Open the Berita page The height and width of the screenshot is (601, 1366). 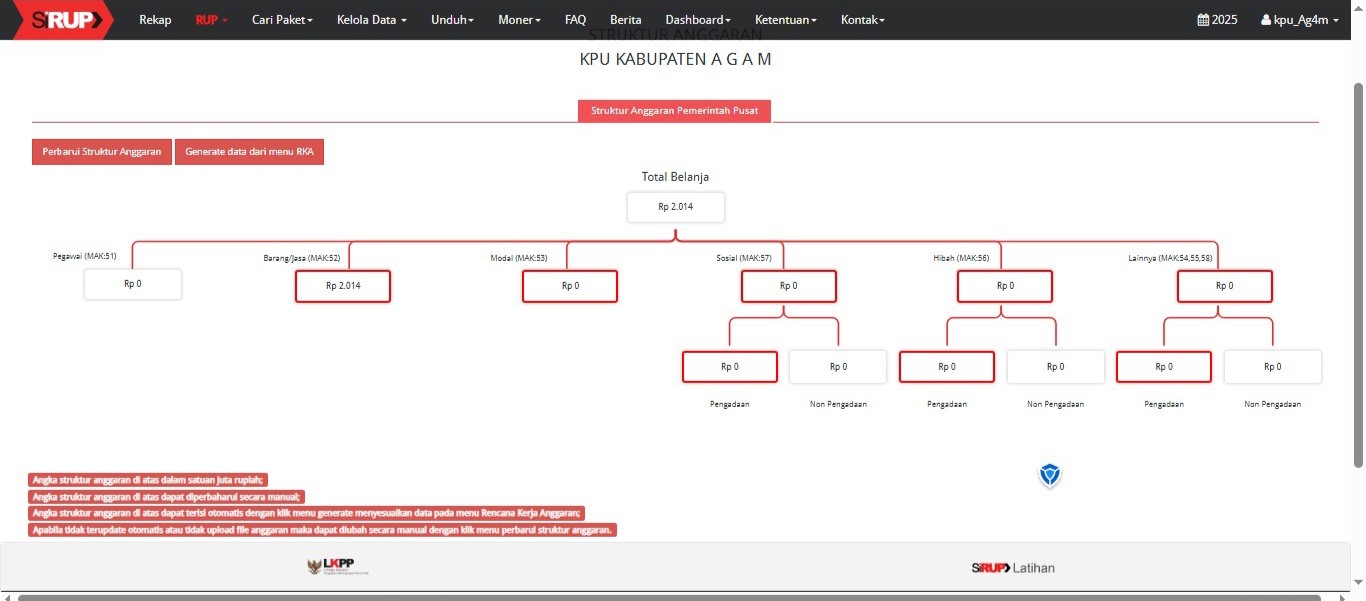[625, 20]
